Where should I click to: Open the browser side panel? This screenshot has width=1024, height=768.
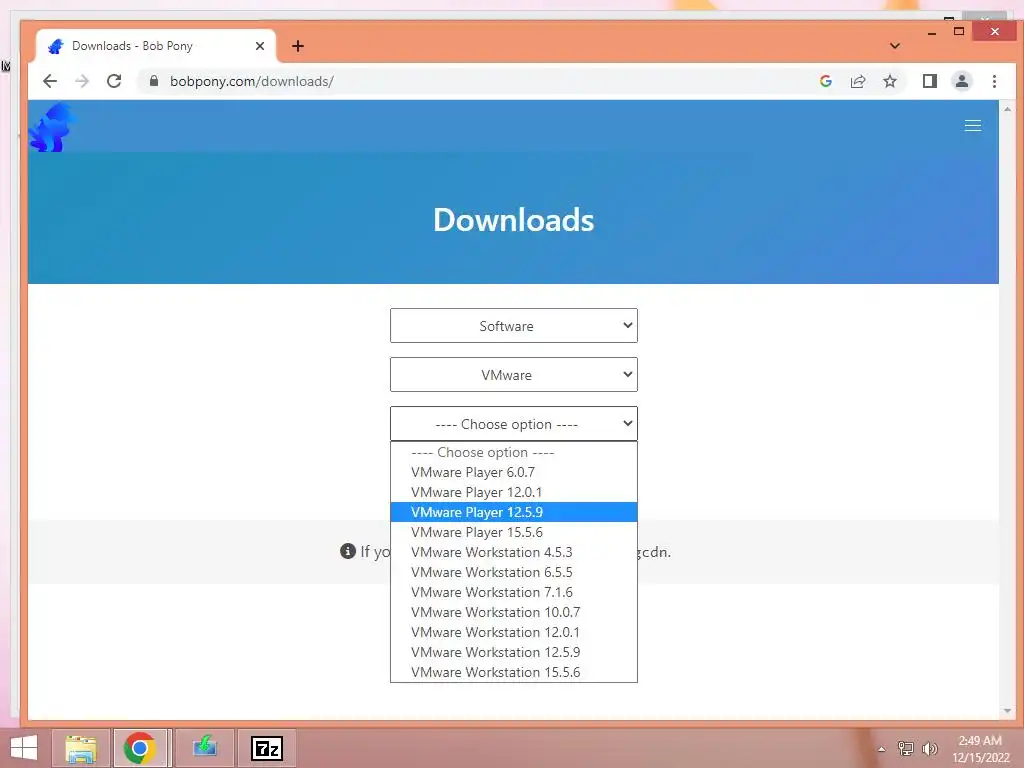coord(930,81)
